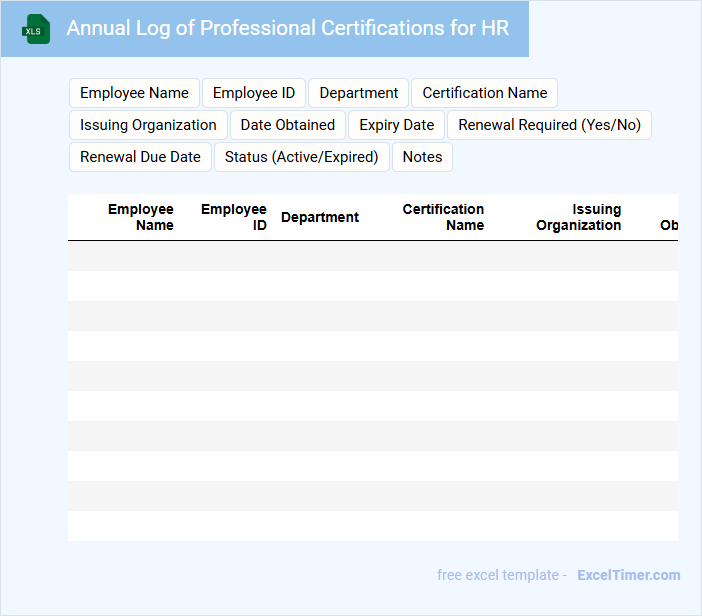
Task: Click the Expiry Date tag
Action: click(x=397, y=125)
